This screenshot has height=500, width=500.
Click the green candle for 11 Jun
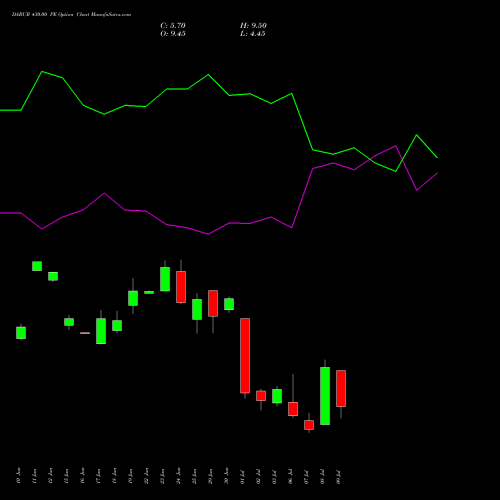click(37, 266)
